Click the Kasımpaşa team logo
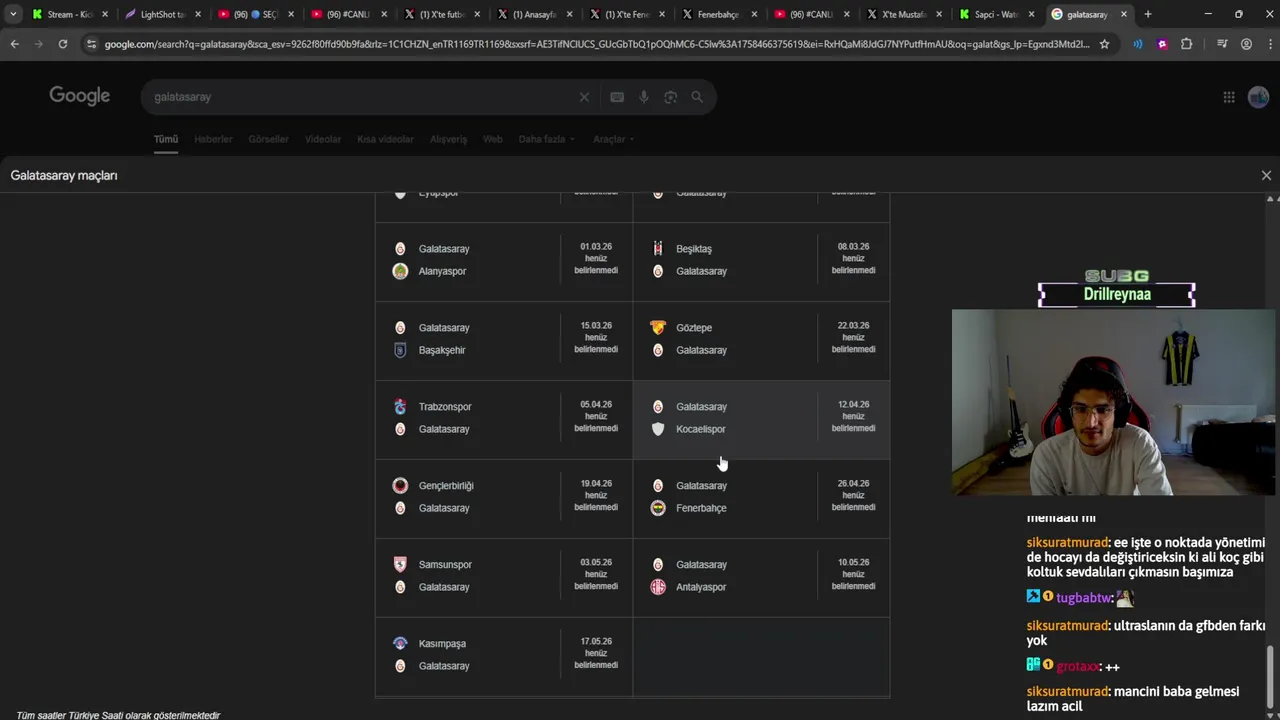This screenshot has width=1280, height=720. [x=400, y=643]
